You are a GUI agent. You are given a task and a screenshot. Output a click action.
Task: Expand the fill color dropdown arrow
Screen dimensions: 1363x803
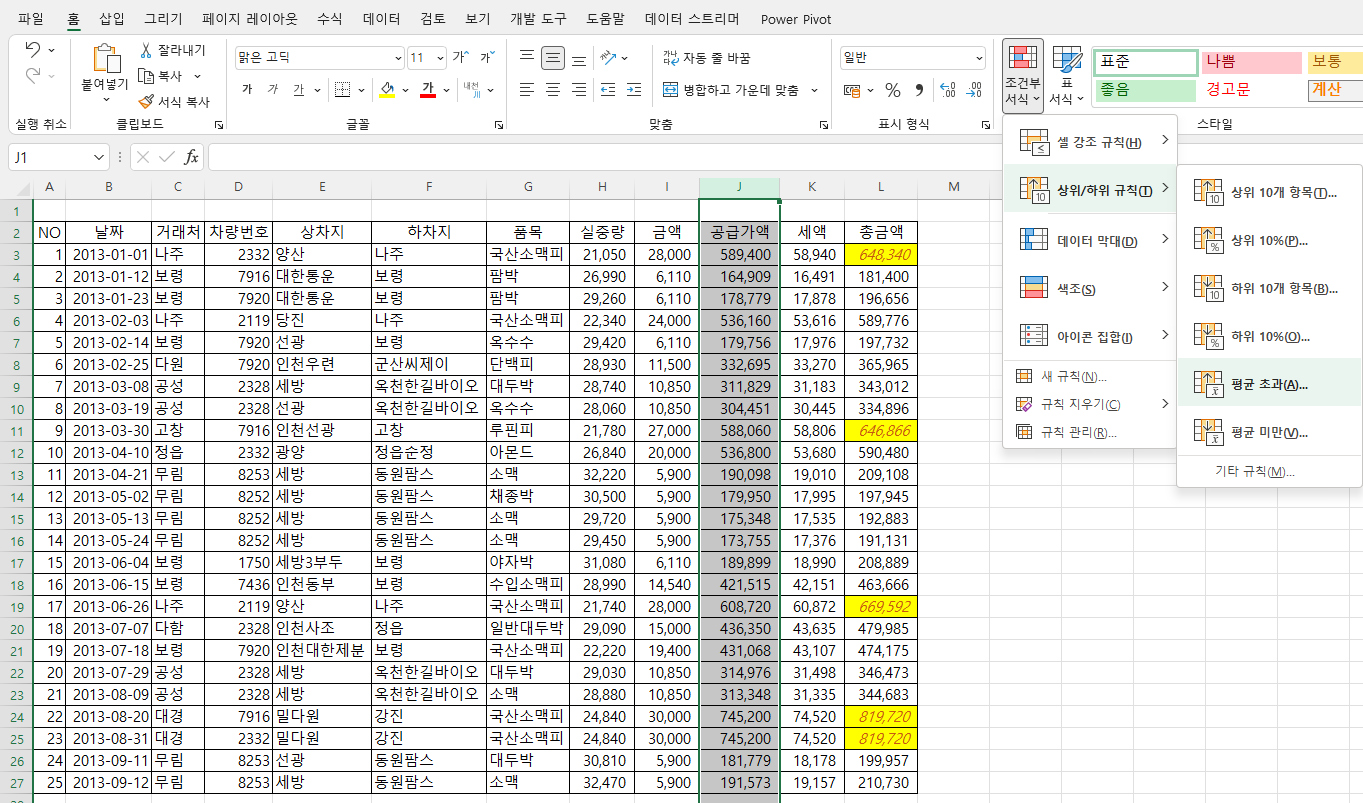(405, 90)
